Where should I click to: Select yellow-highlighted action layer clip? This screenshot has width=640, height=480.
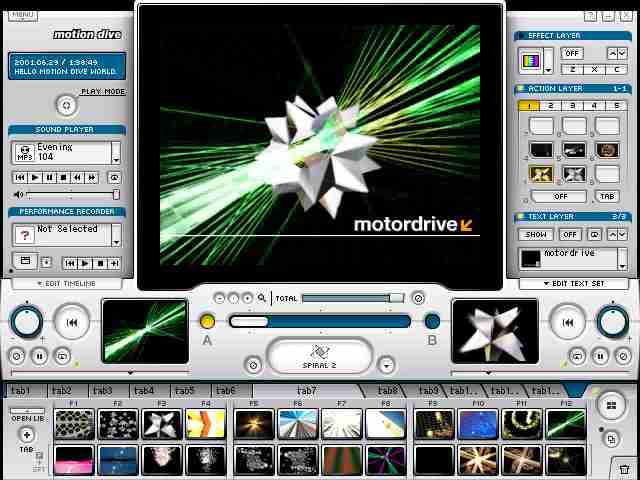(x=541, y=174)
